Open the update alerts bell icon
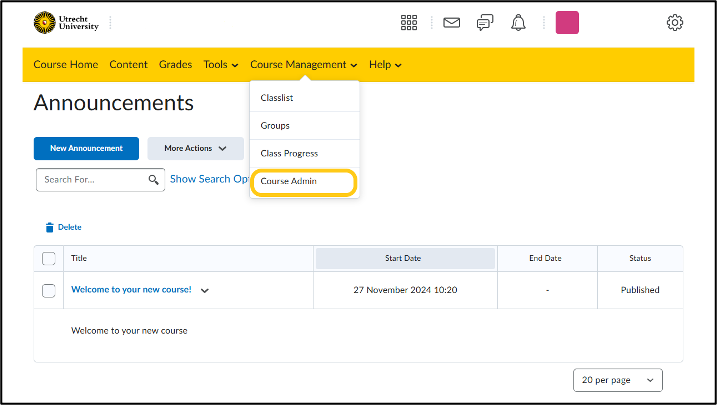The height and width of the screenshot is (406, 718). 518,22
